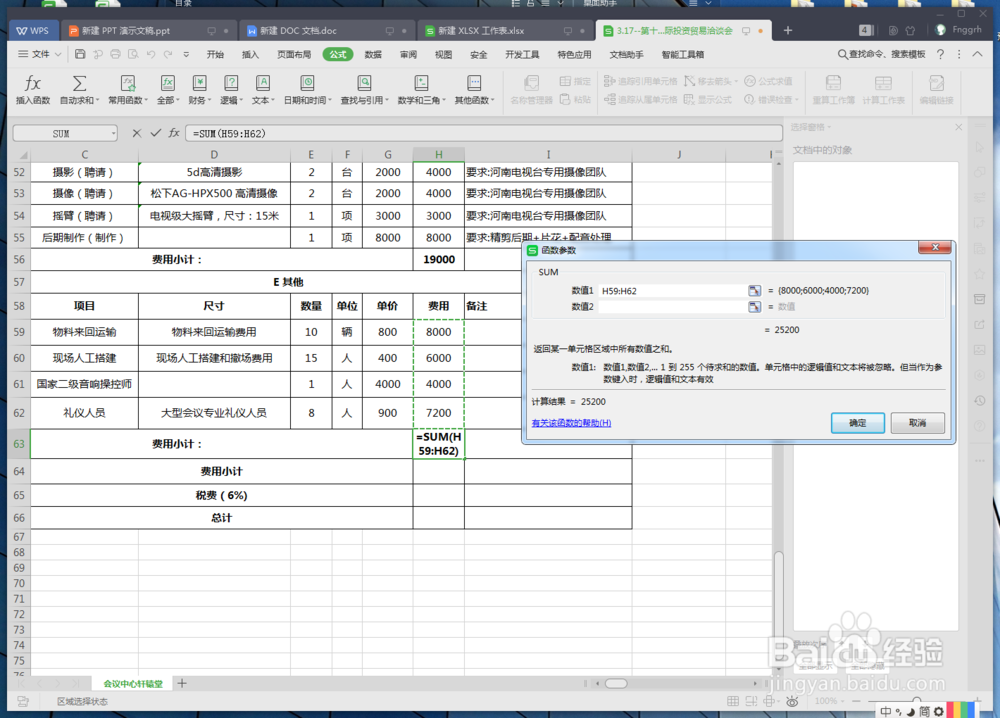Click the save icon in quick access toolbar

click(x=80, y=54)
